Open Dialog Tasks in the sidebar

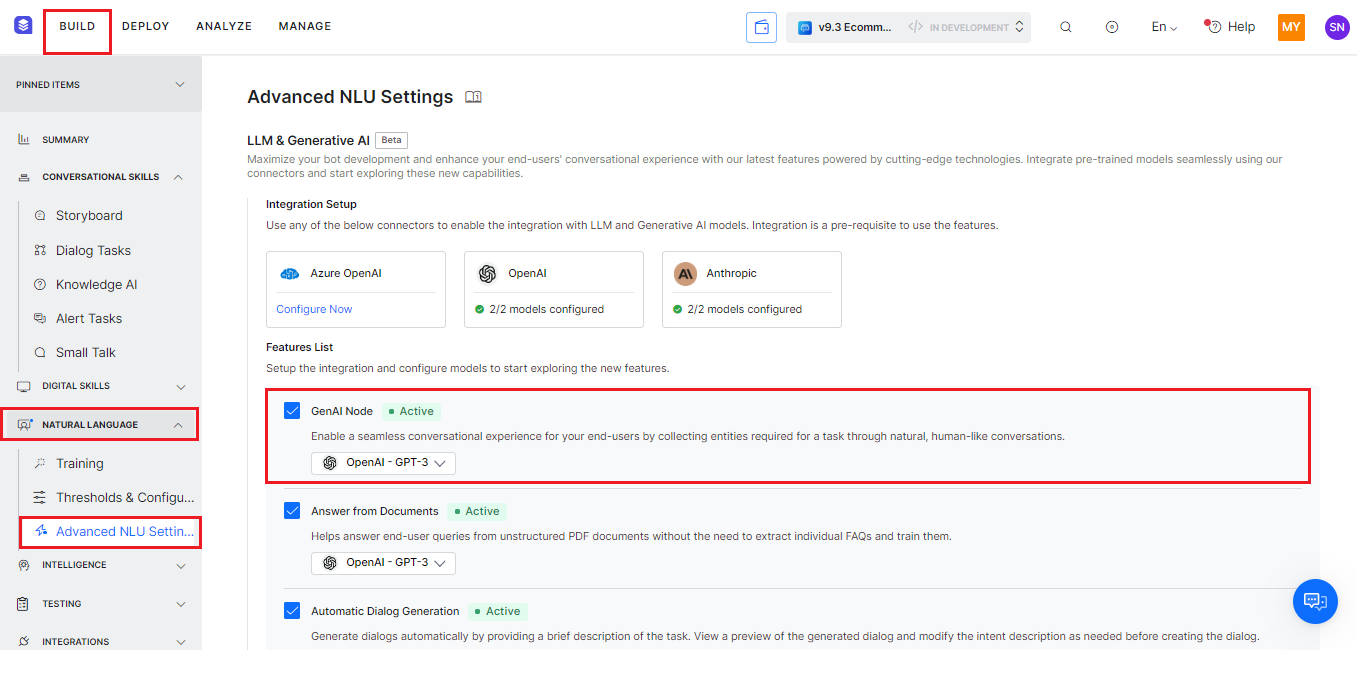pyautogui.click(x=93, y=250)
